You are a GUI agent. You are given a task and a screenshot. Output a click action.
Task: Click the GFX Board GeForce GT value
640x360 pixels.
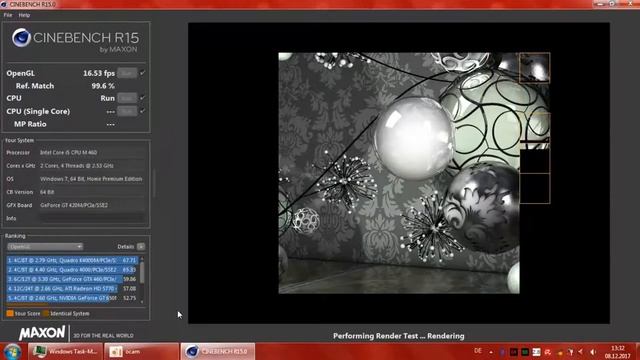click(74, 205)
